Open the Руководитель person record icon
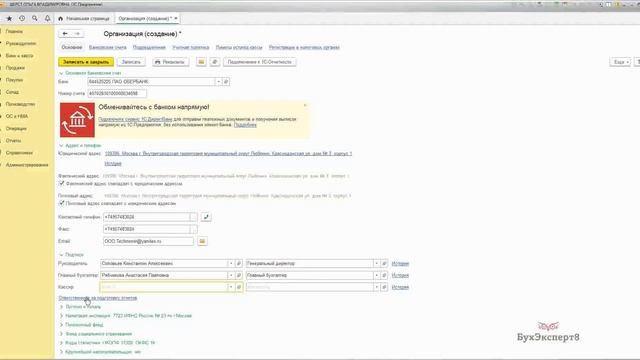 click(x=239, y=264)
